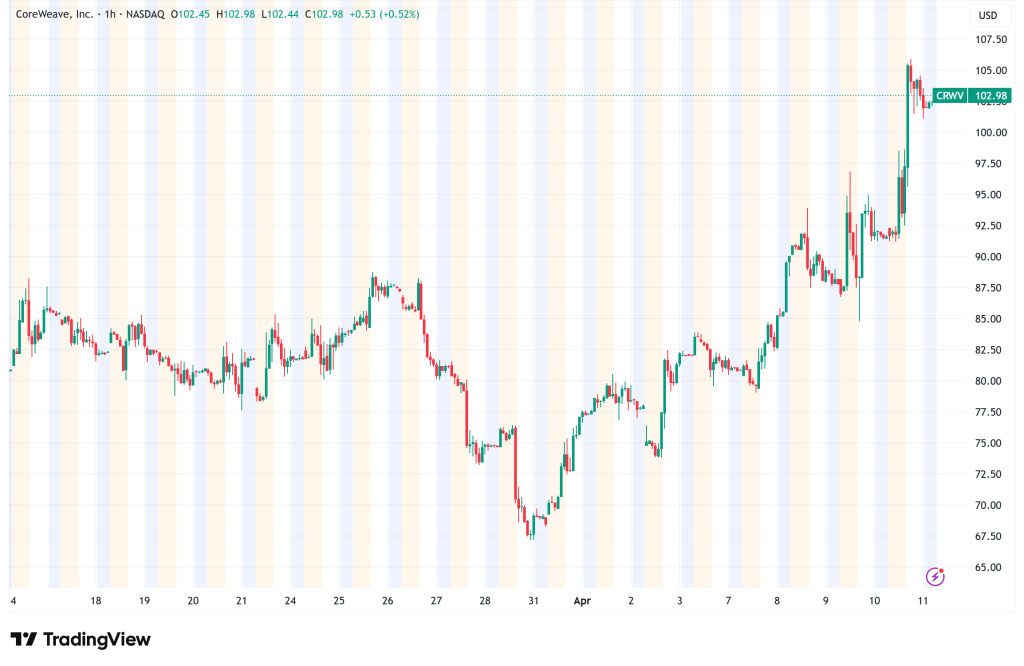The height and width of the screenshot is (666, 1024).
Task: Click the 65.00 level on the price axis
Action: (x=990, y=567)
